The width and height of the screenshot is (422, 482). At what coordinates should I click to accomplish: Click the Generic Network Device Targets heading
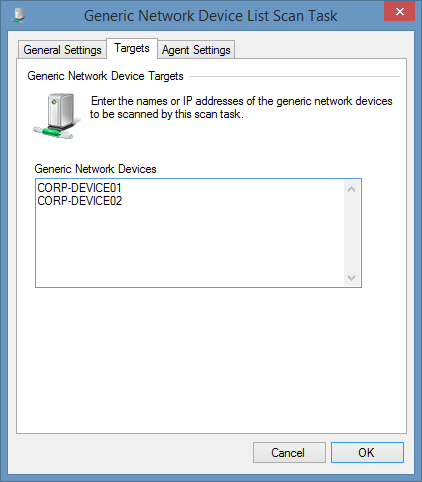[x=105, y=76]
